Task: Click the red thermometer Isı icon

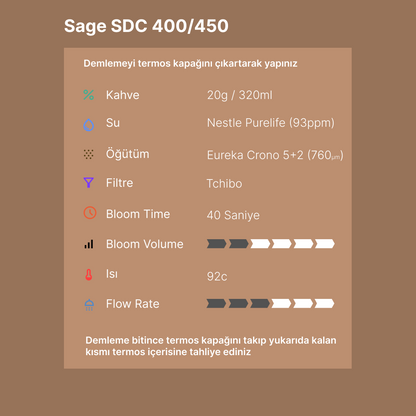Action: pyautogui.click(x=89, y=274)
